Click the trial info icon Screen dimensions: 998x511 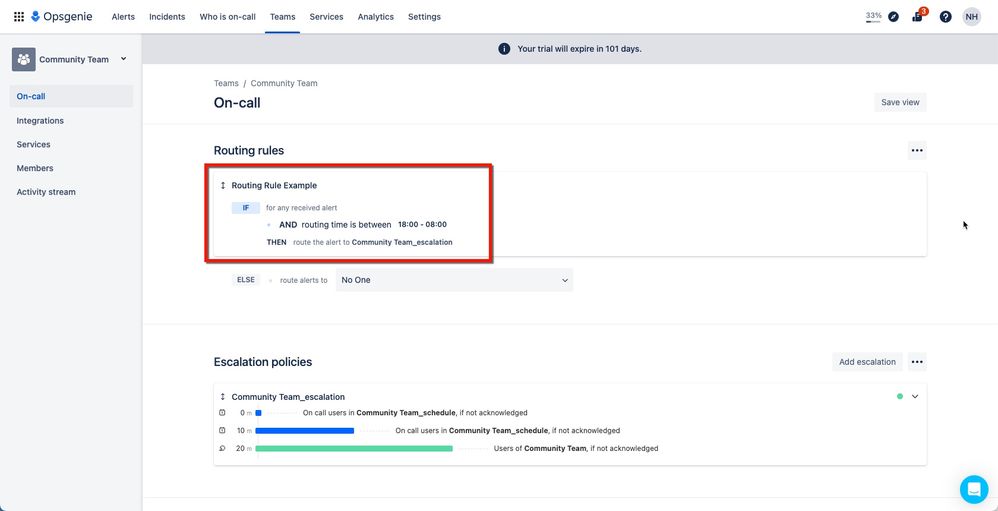[504, 49]
